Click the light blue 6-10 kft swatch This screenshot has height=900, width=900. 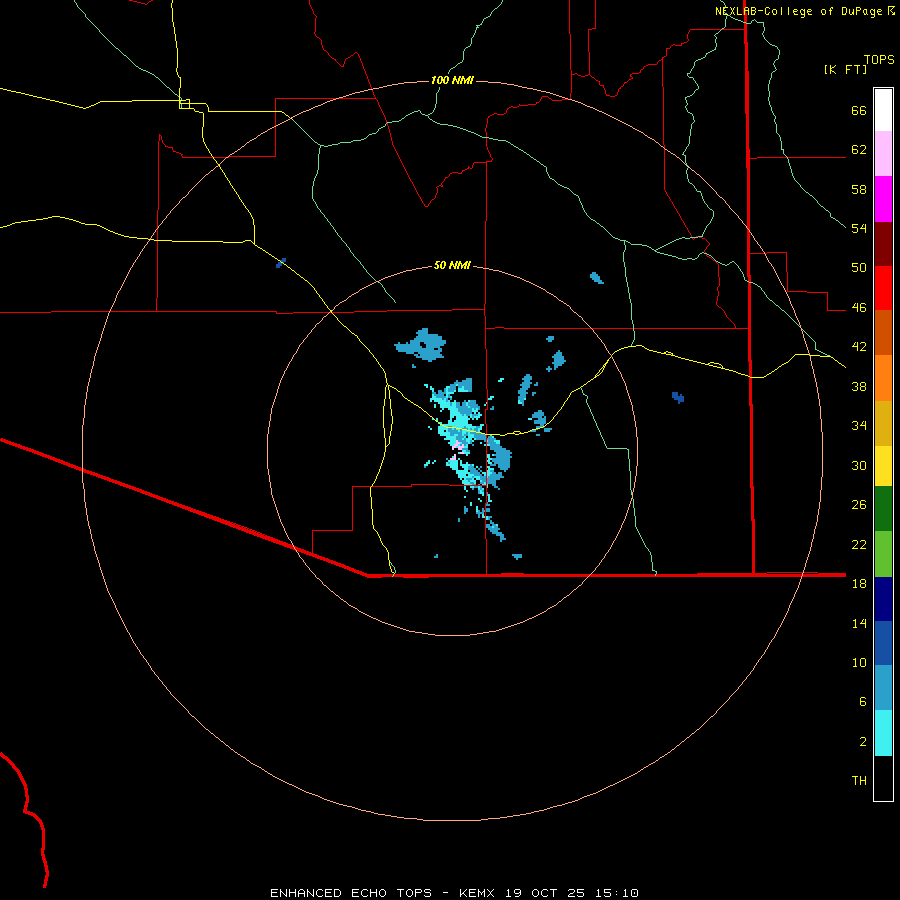click(x=883, y=688)
